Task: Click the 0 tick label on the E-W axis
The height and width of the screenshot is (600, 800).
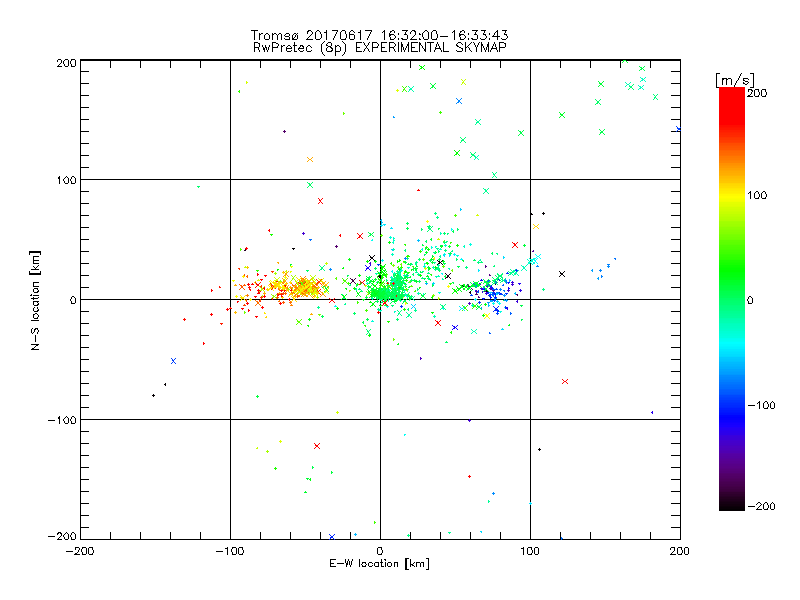Action: coord(380,551)
